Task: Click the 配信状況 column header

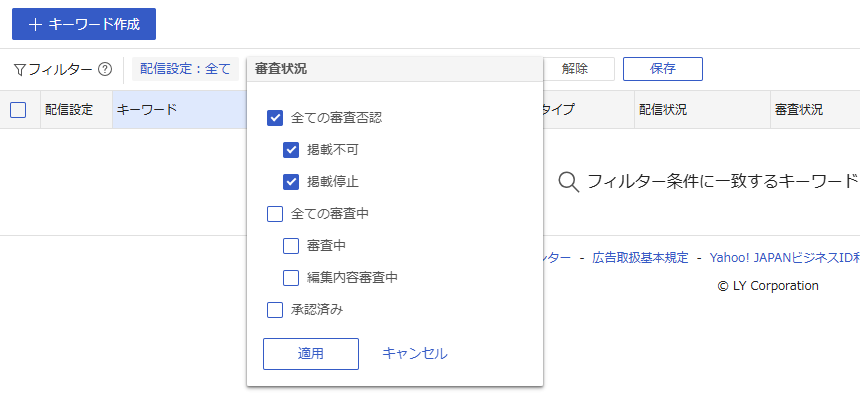Action: coord(663,110)
